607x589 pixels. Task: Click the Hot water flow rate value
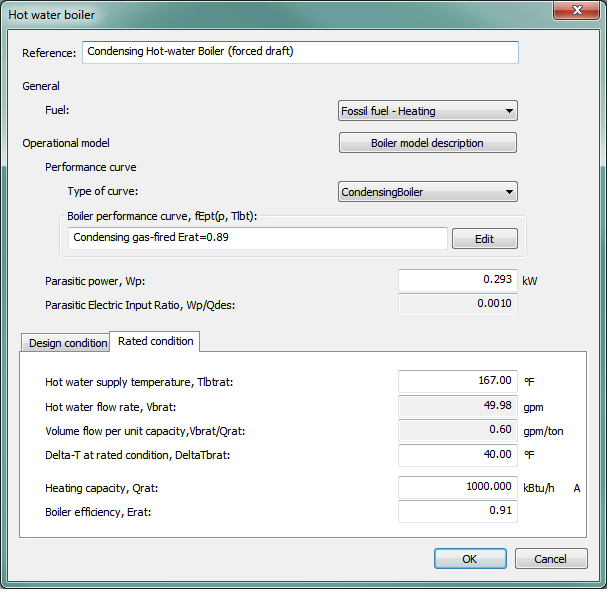(x=457, y=406)
